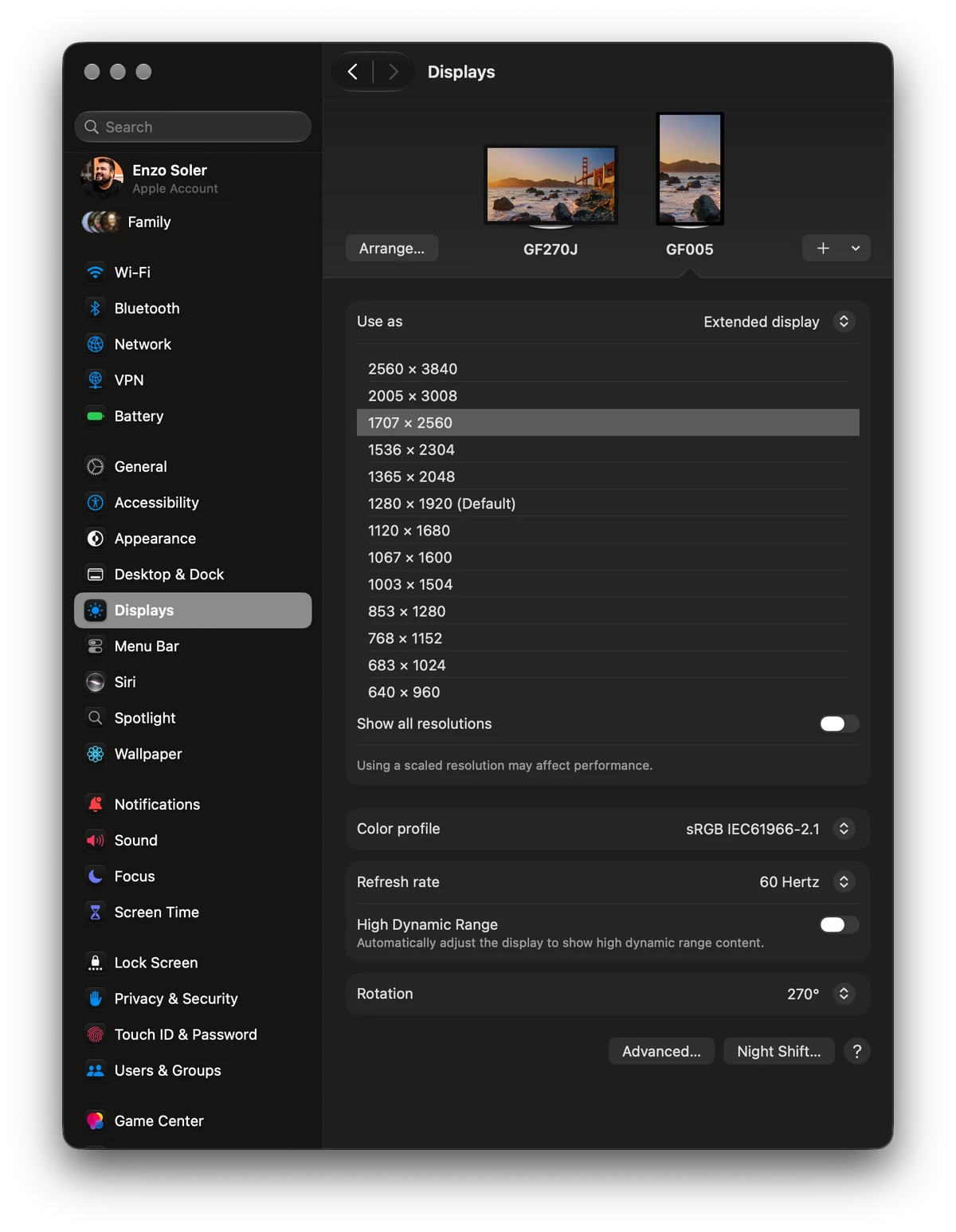This screenshot has height=1232, width=956.
Task: Select the VPN sidebar icon
Action: point(96,380)
